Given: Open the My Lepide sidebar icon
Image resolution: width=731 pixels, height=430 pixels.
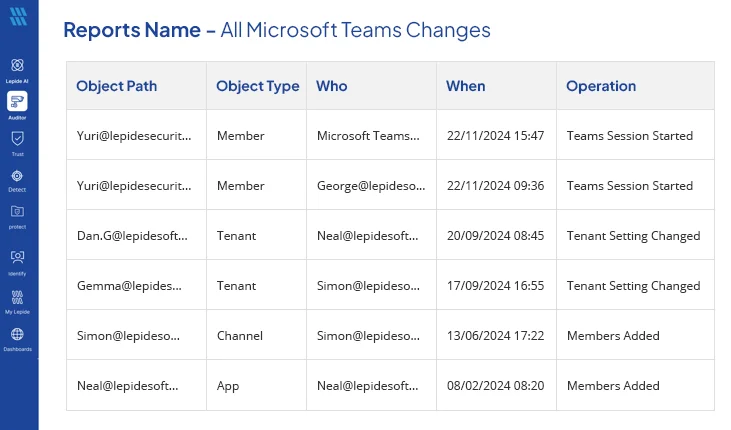Looking at the screenshot, I should pyautogui.click(x=17, y=297).
